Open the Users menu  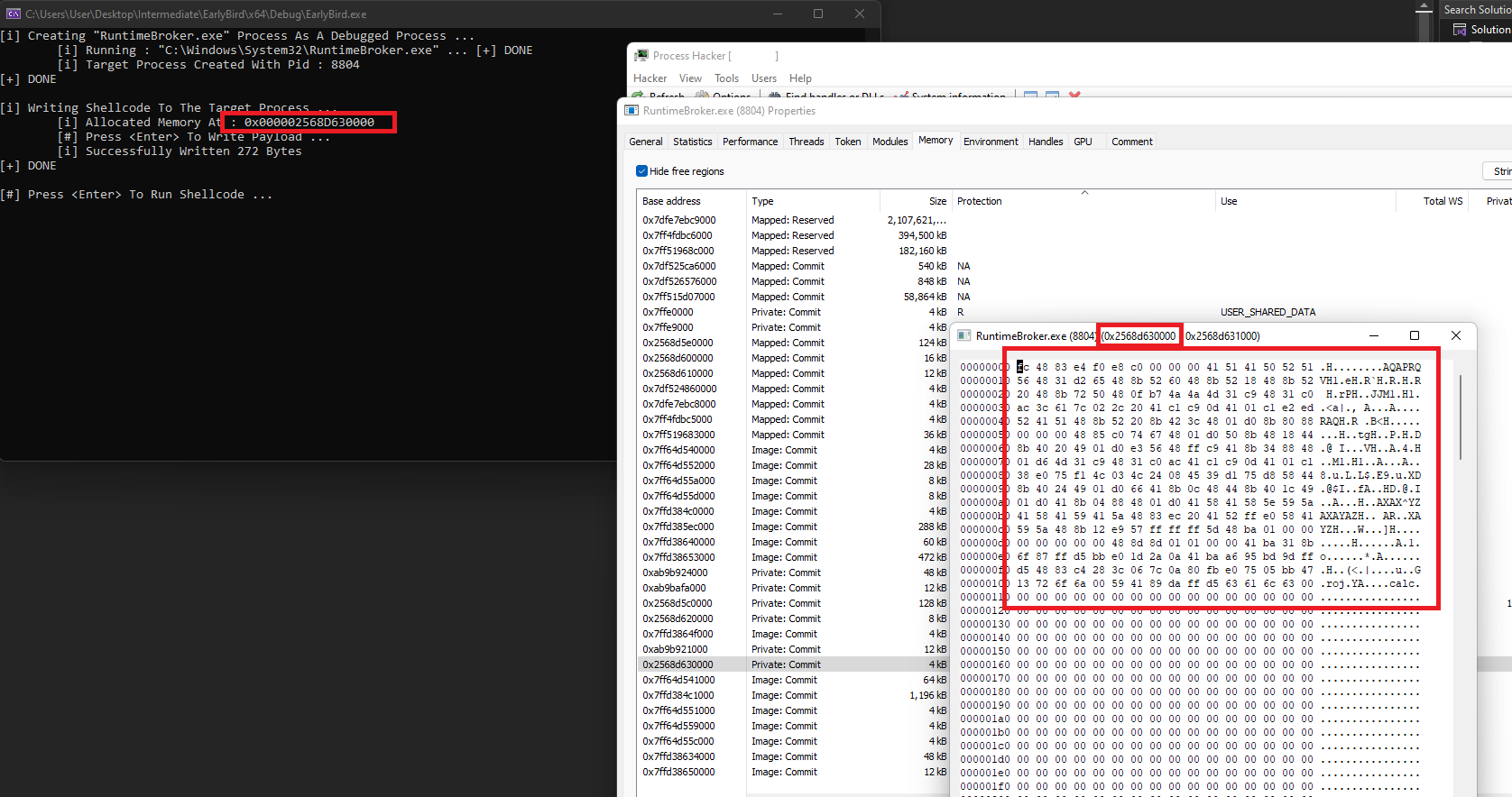[764, 78]
